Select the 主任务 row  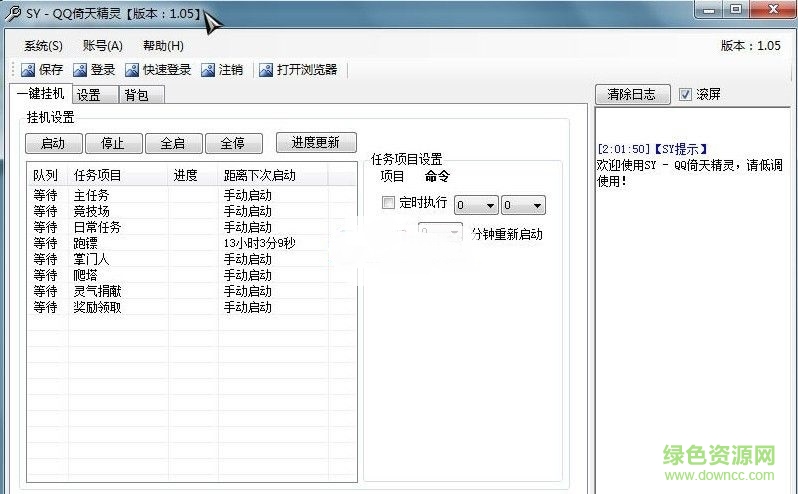pos(191,195)
